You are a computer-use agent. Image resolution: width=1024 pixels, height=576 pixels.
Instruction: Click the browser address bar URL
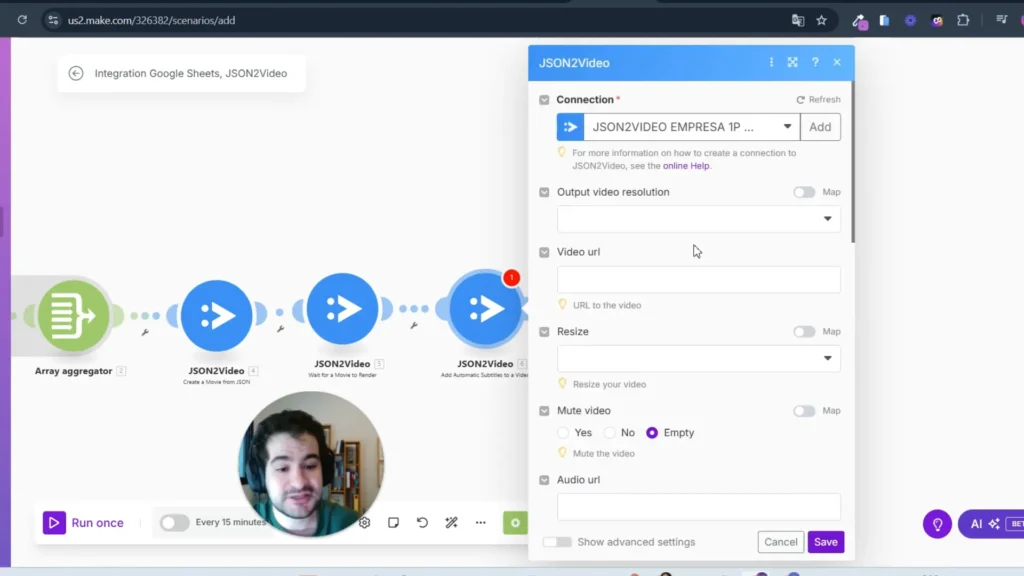pos(152,20)
